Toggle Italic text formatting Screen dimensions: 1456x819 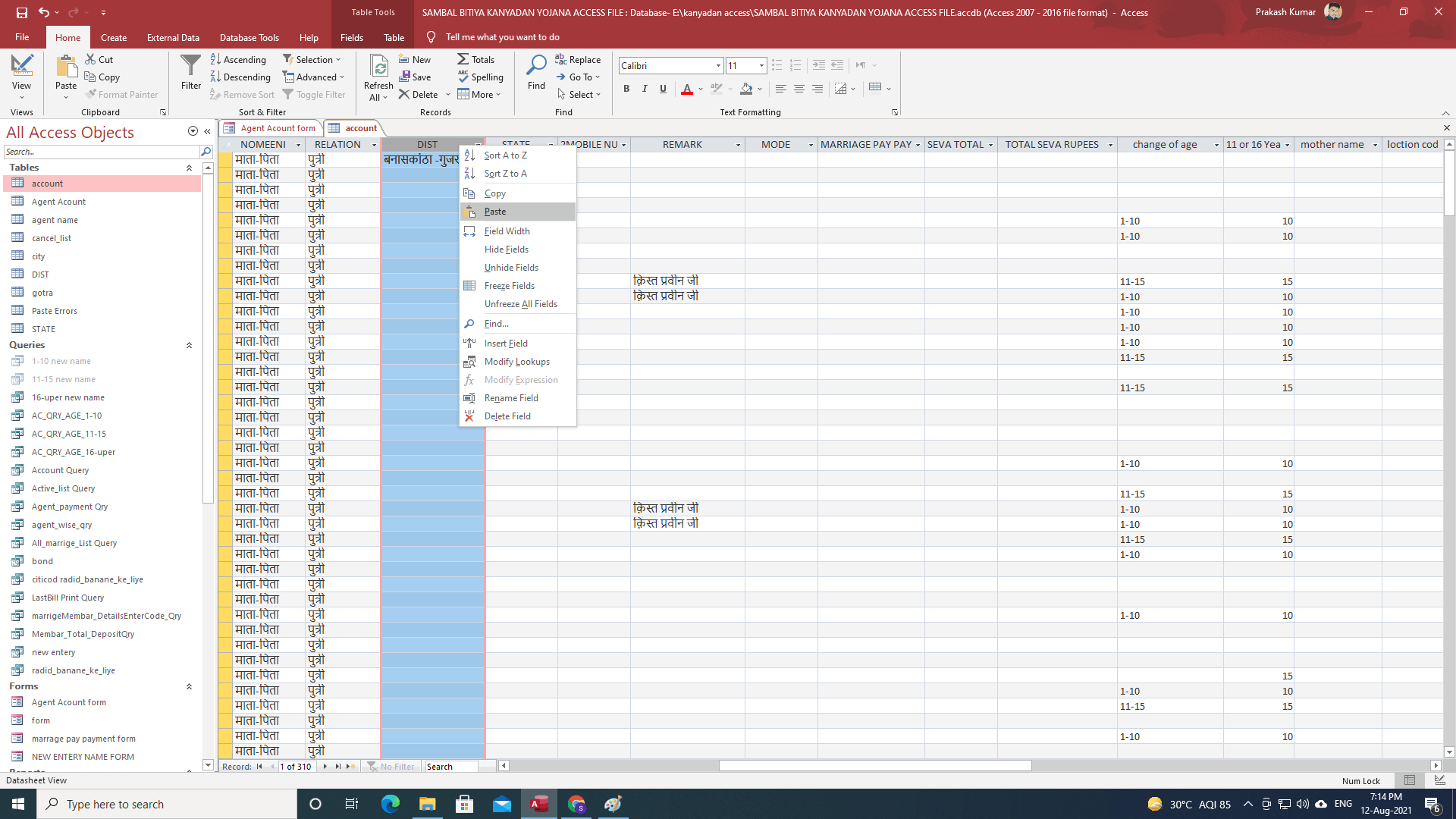click(645, 89)
